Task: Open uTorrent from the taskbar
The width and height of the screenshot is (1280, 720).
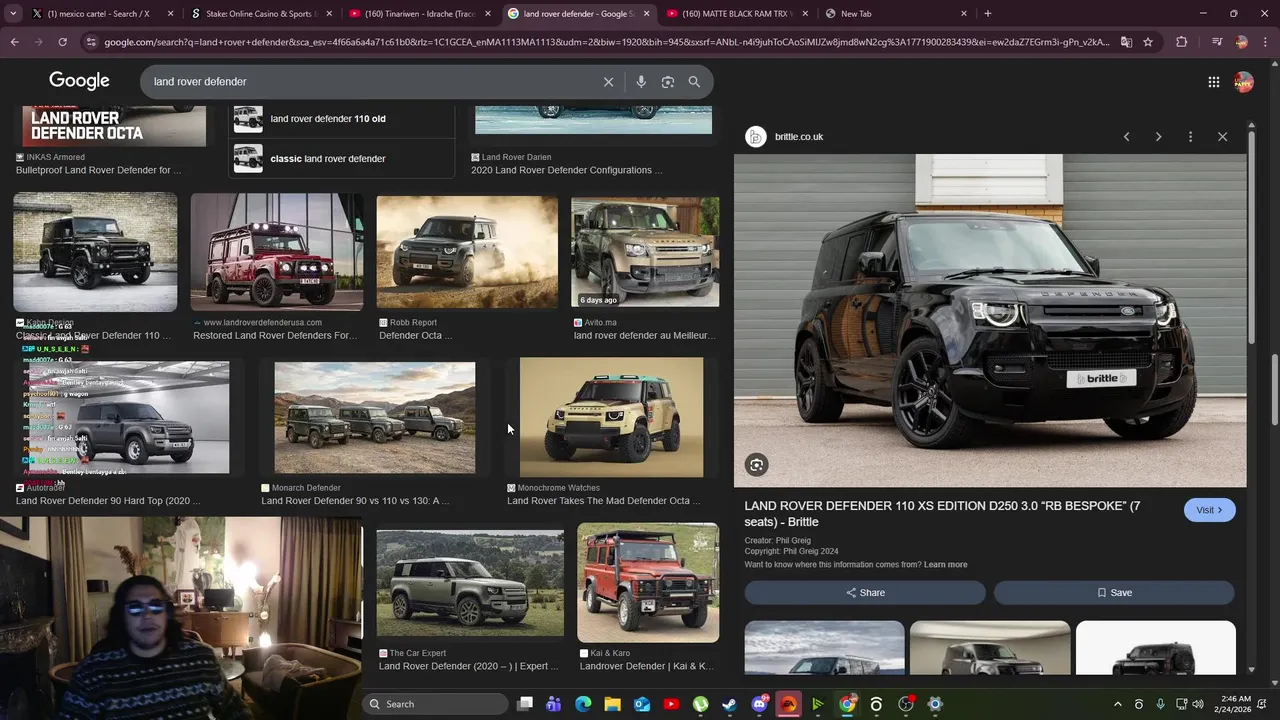Action: (700, 704)
